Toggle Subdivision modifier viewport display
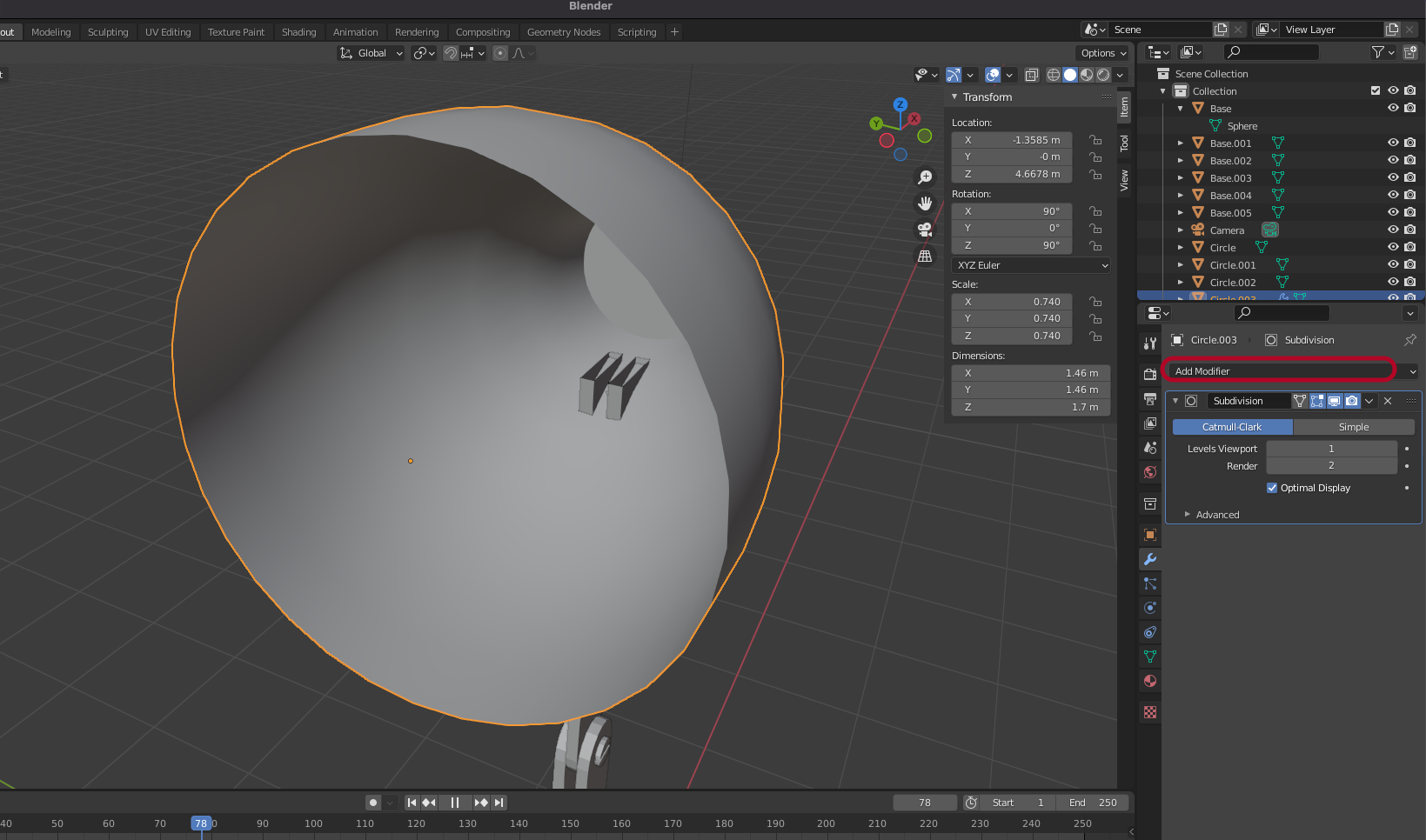Image resolution: width=1426 pixels, height=840 pixels. coord(1335,401)
